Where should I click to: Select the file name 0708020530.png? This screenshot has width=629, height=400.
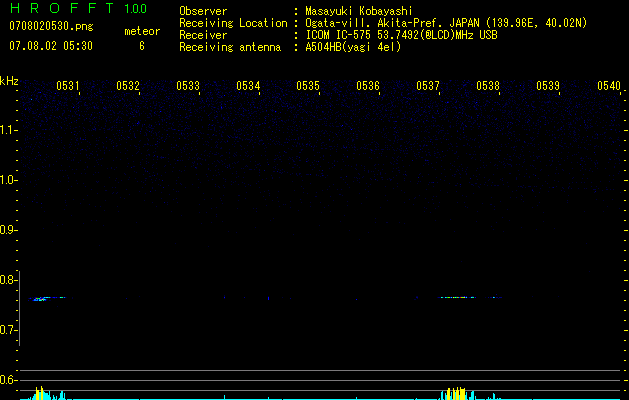tap(51, 27)
